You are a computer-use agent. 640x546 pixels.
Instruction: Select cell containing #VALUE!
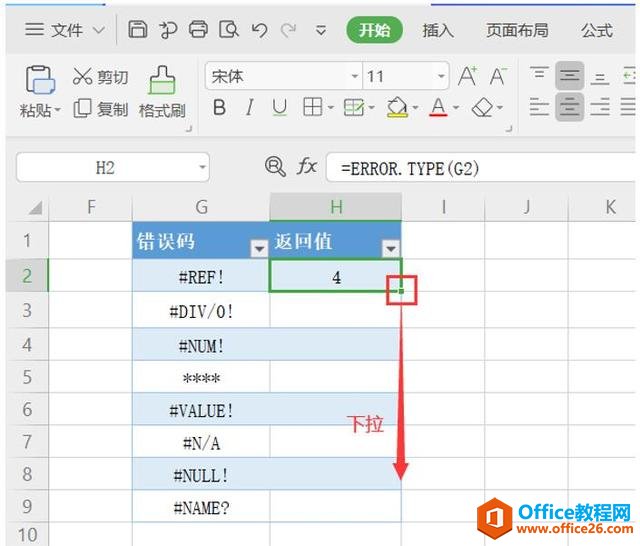201,410
